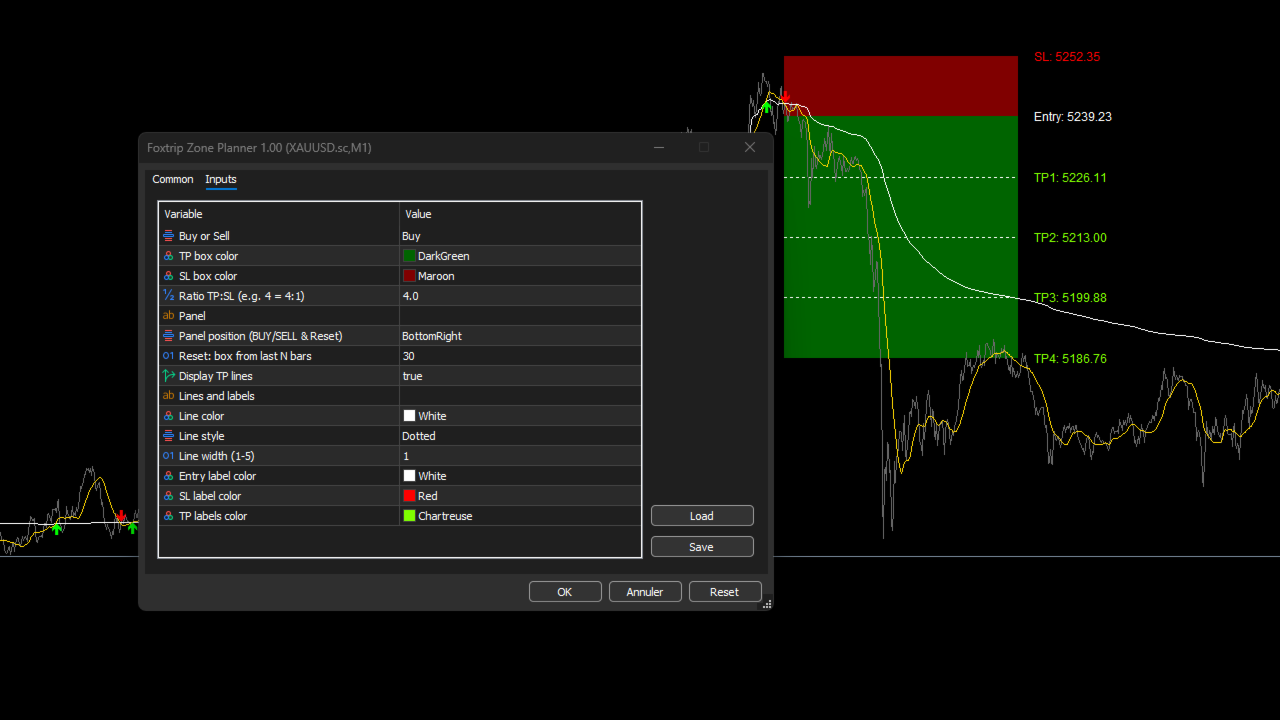Image resolution: width=1280 pixels, height=720 pixels.
Task: Select the '4.0' ratio value
Action: [x=410, y=296]
